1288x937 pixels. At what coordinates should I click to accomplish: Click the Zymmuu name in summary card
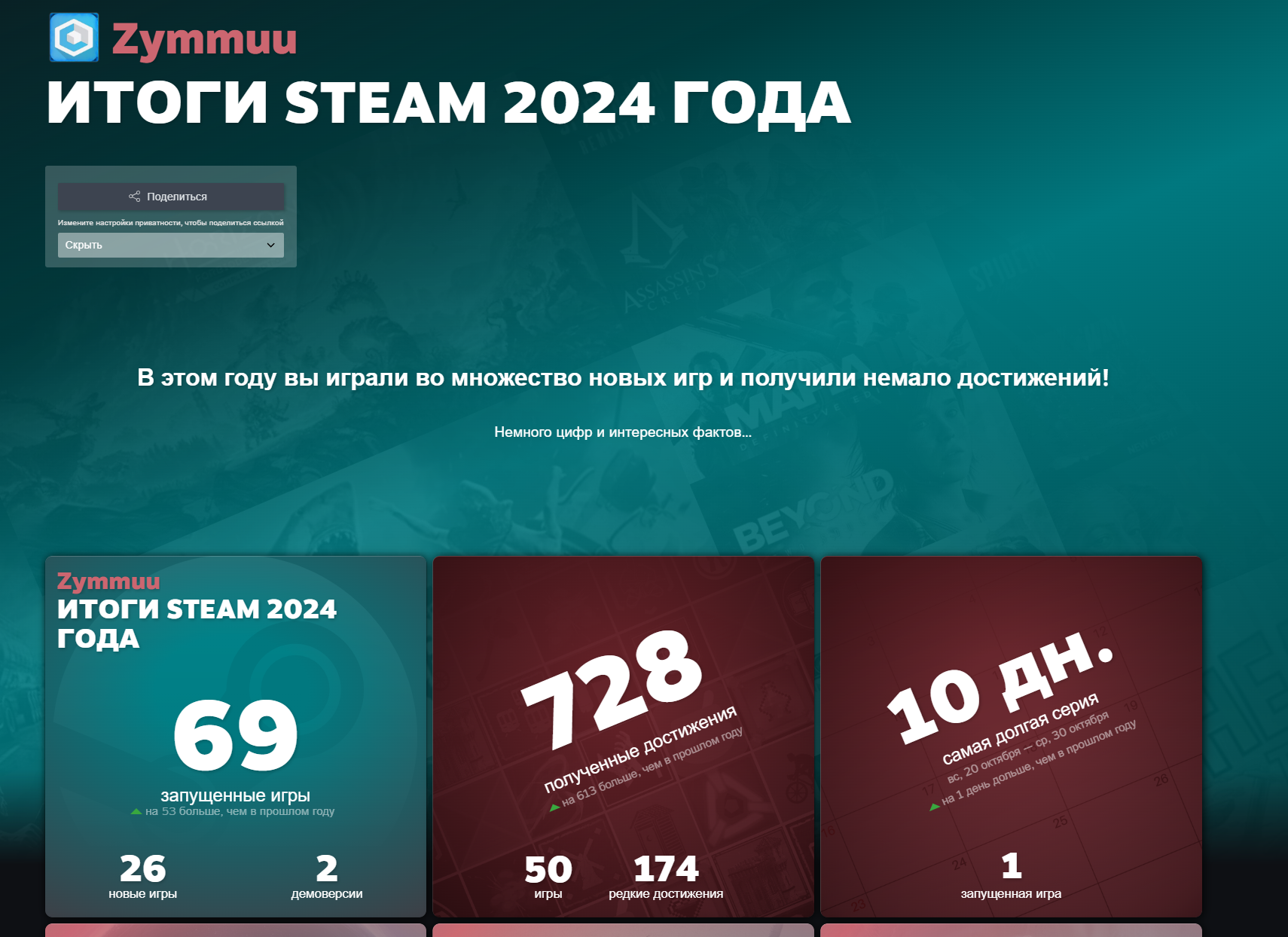(x=108, y=581)
